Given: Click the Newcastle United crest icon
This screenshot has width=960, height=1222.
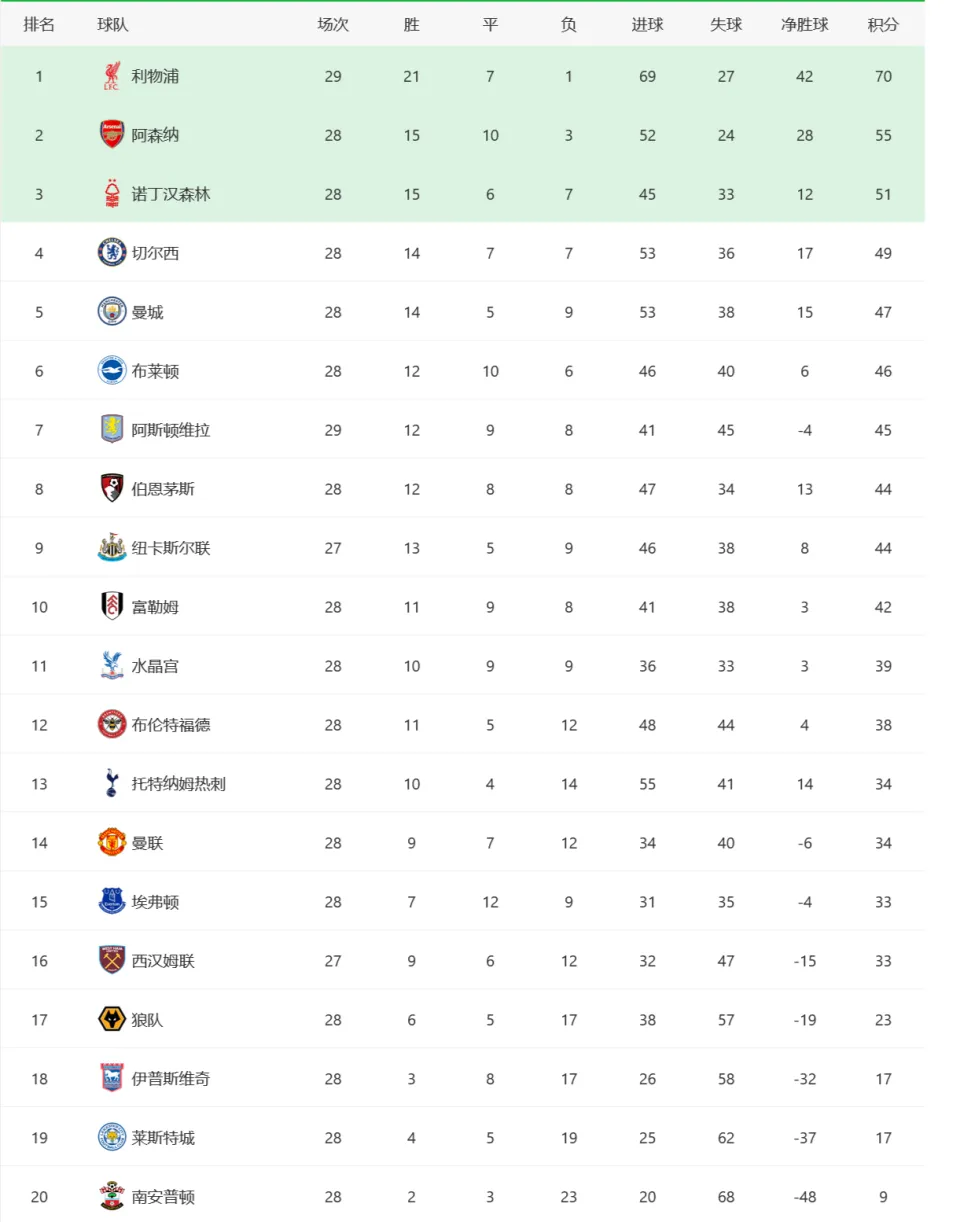Looking at the screenshot, I should coord(112,548).
